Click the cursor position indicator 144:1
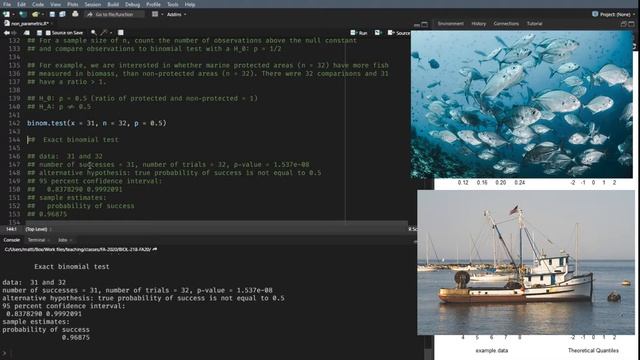This screenshot has height=360, width=640. [11, 229]
